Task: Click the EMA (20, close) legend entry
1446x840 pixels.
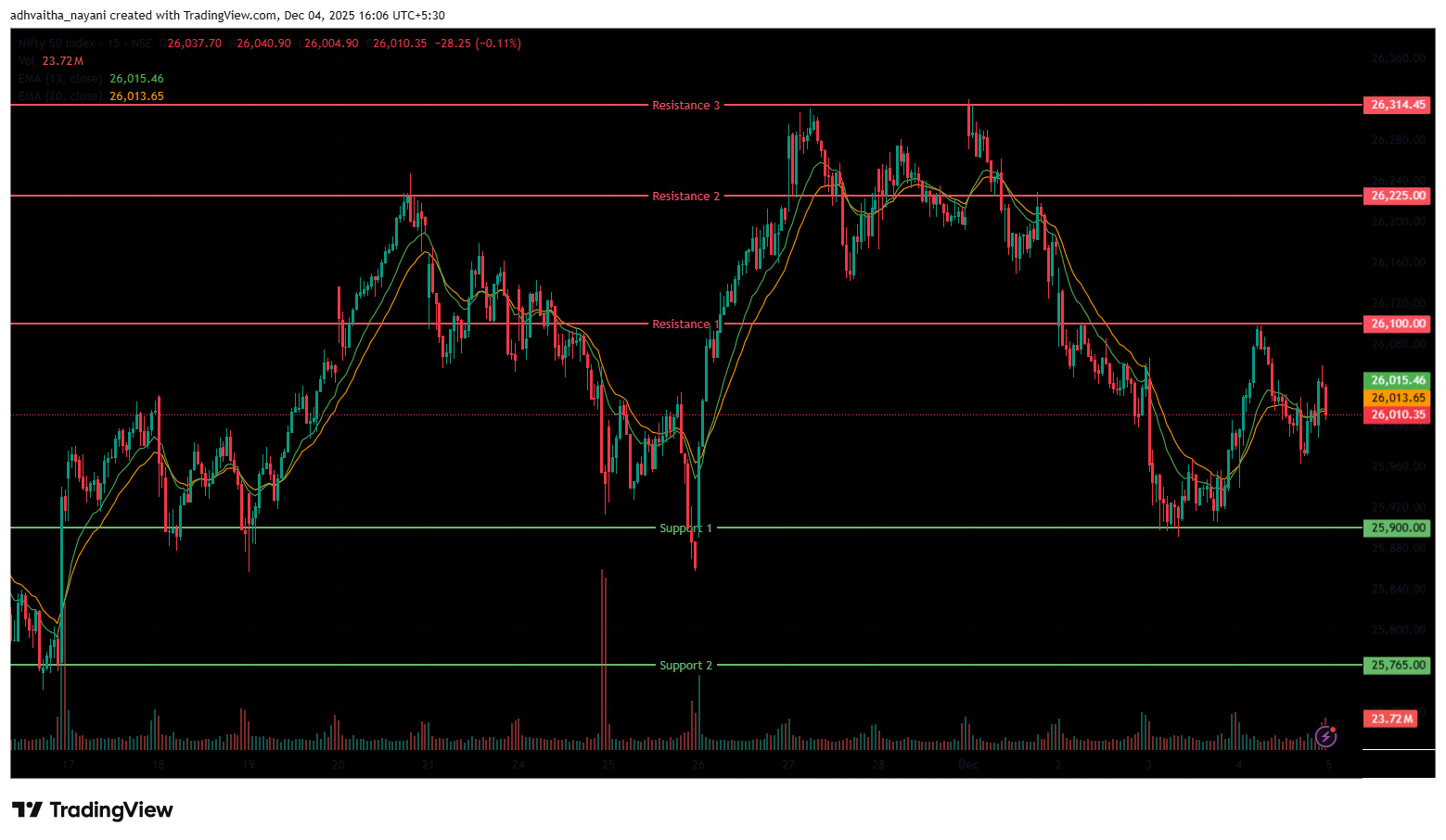Action: point(60,96)
